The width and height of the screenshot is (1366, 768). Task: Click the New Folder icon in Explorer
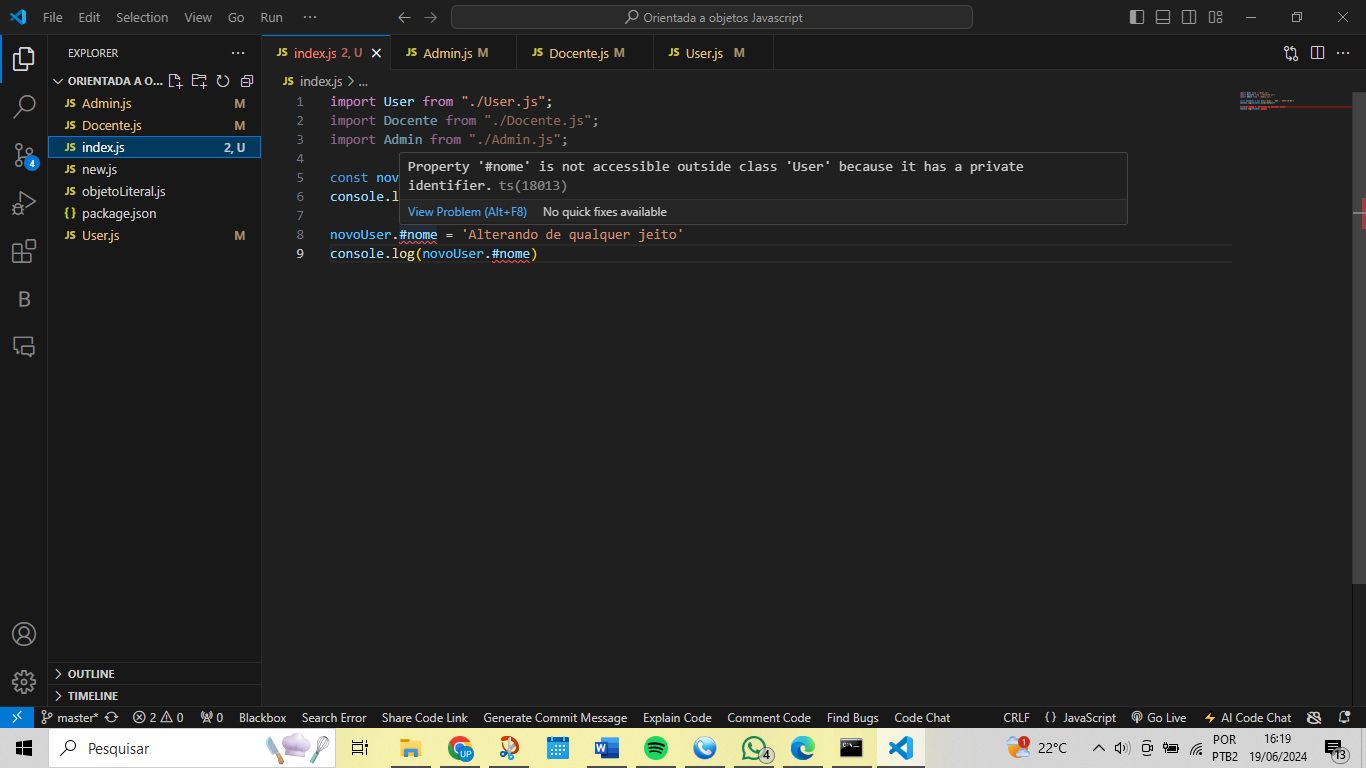(x=199, y=81)
